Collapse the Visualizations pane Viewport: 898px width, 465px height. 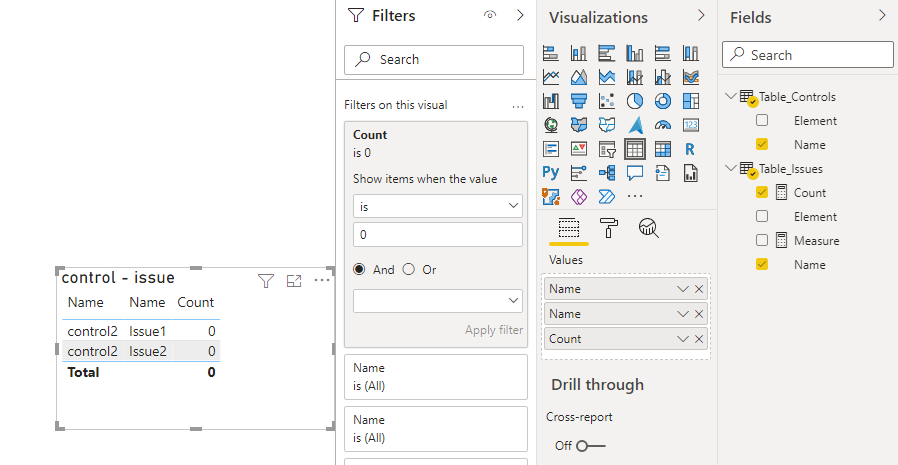click(x=701, y=15)
